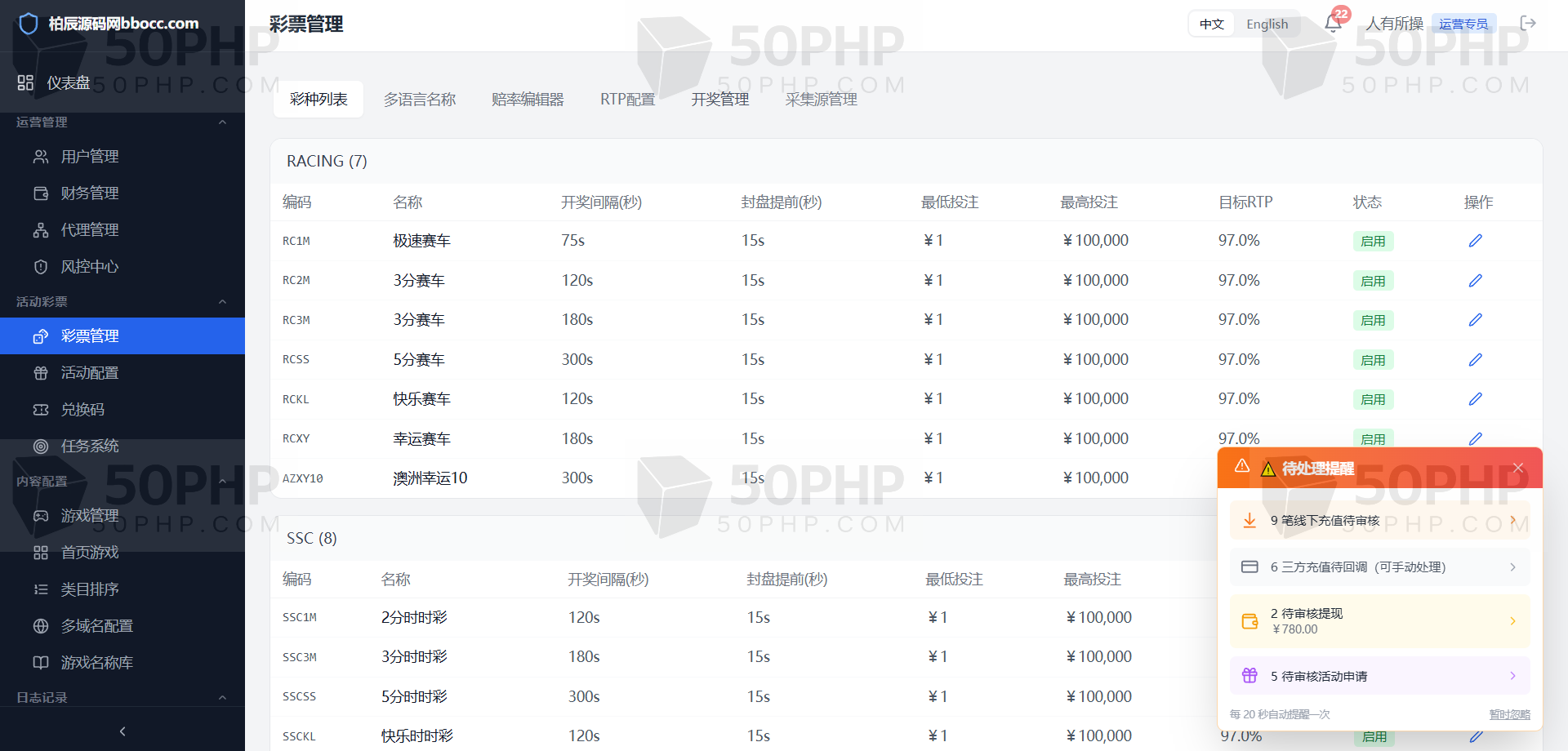1568x751 pixels.
Task: Open the 9 笔线下充值待审核 reminder
Action: click(x=1379, y=521)
